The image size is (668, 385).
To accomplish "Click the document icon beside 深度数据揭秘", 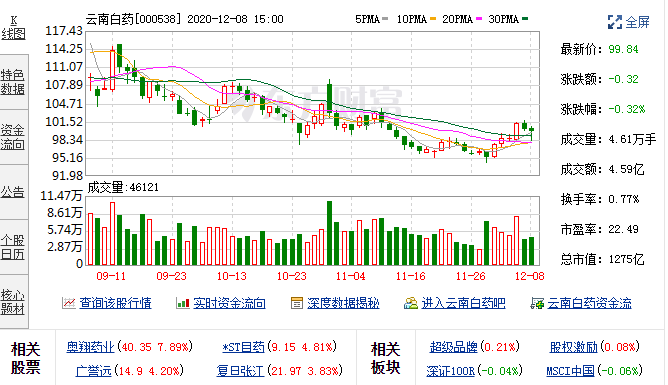I will 297,303.
